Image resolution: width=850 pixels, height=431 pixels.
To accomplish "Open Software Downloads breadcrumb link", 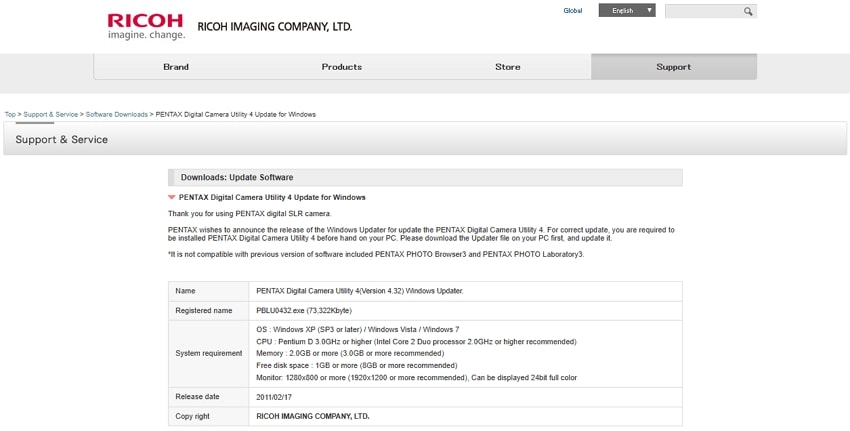I will point(117,115).
